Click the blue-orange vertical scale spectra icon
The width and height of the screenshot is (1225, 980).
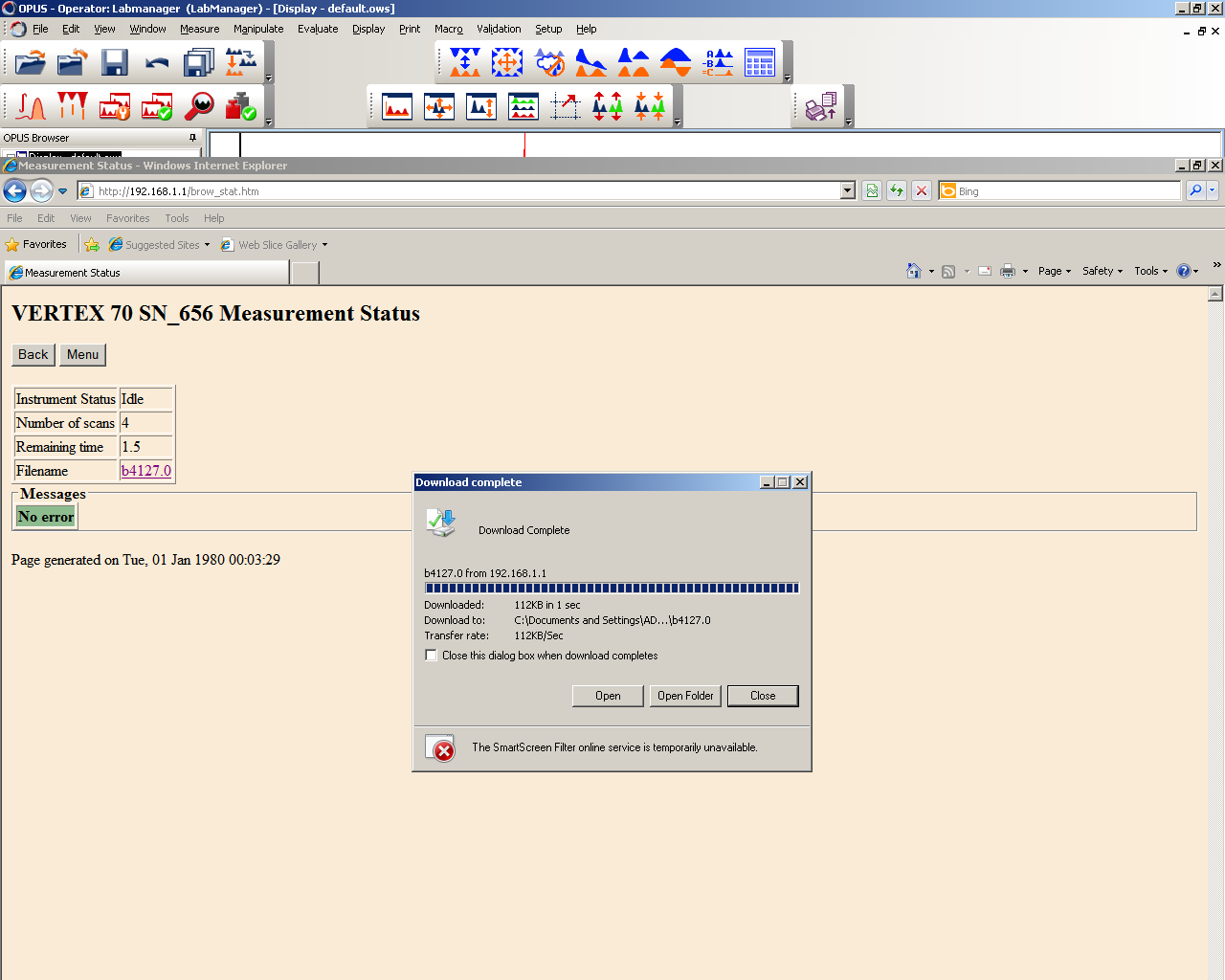(x=465, y=63)
